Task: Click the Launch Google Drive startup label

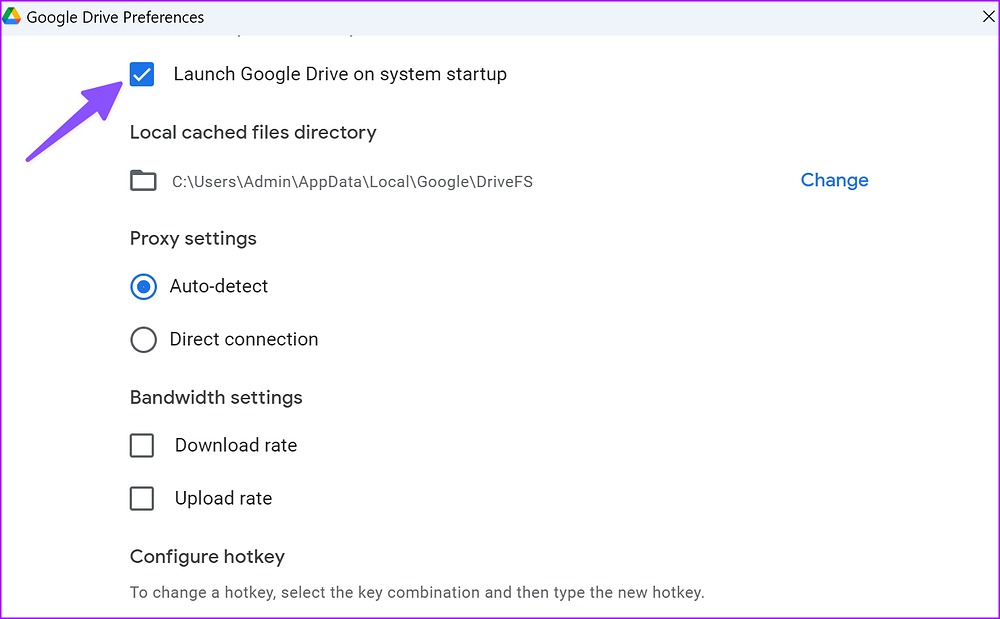Action: click(x=340, y=73)
